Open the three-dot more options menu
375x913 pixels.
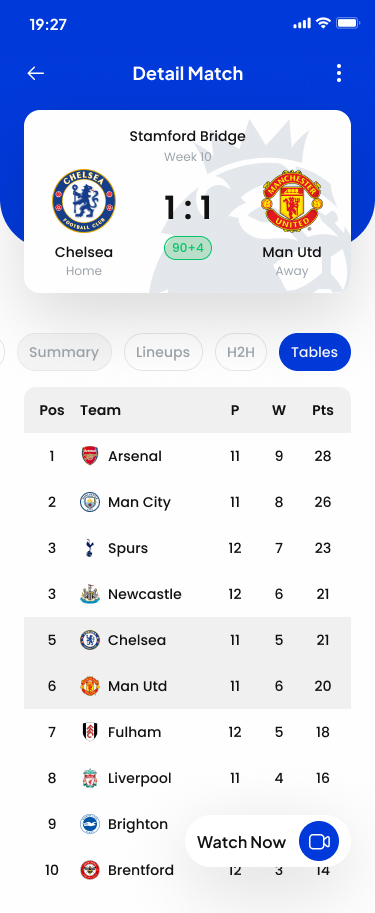pos(339,73)
